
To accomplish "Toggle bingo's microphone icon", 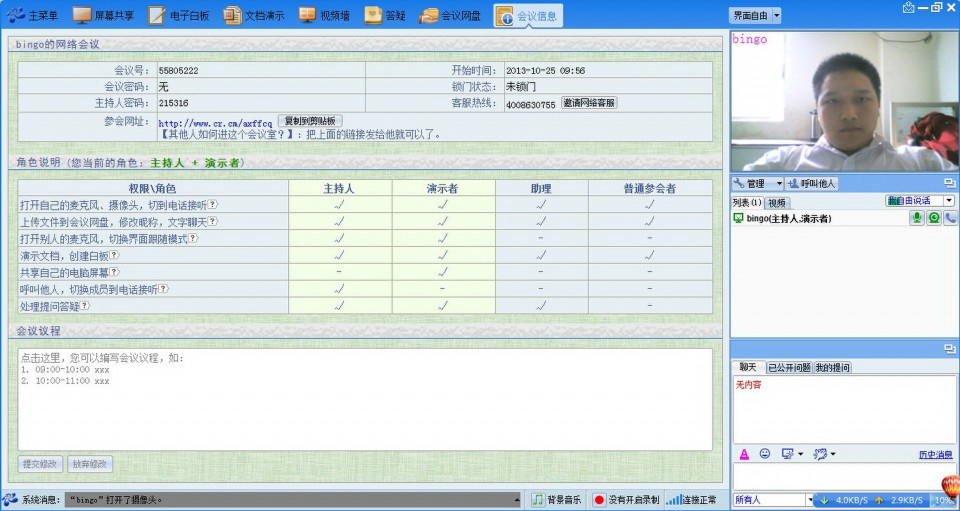I will click(x=916, y=218).
